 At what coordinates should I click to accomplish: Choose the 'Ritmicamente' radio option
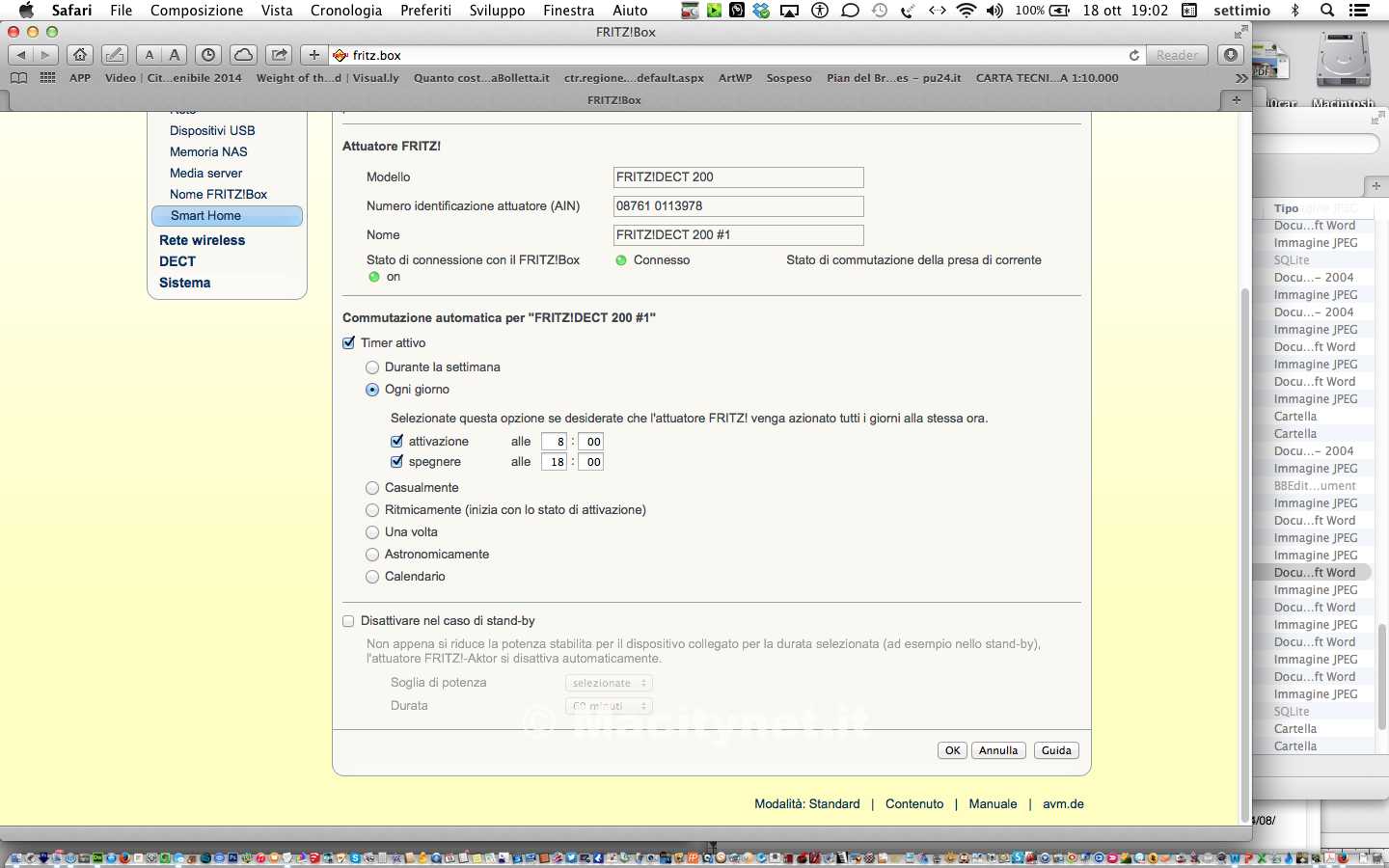372,510
